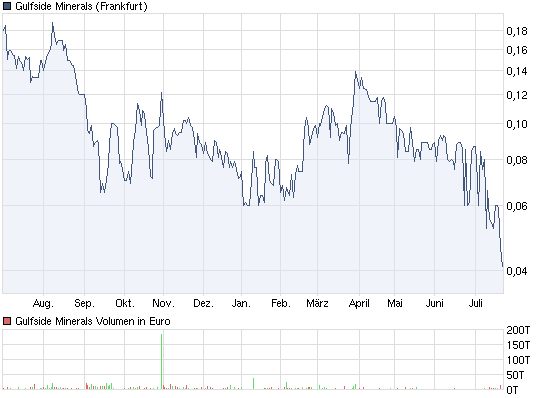Select the 'Dez.' month label
Viewport: 545px width, 398px height.
(x=203, y=303)
